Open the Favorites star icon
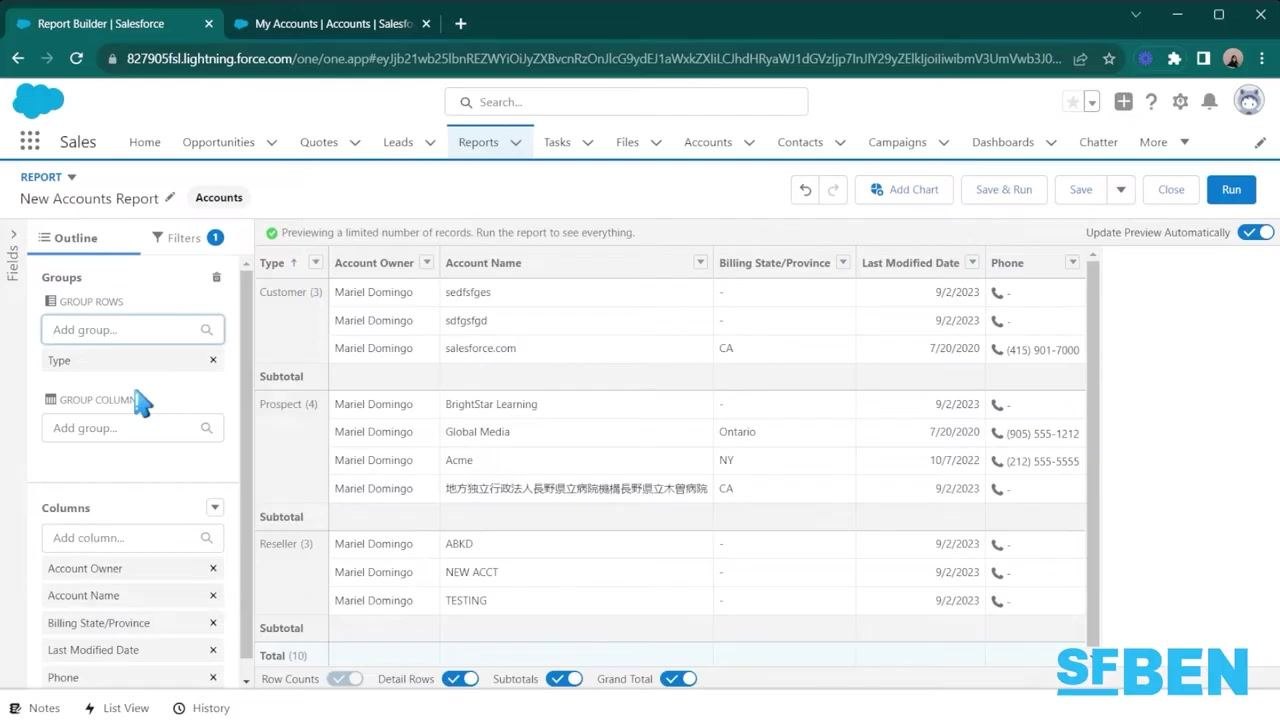Screen dimensions: 1280x720 coord(1073,102)
